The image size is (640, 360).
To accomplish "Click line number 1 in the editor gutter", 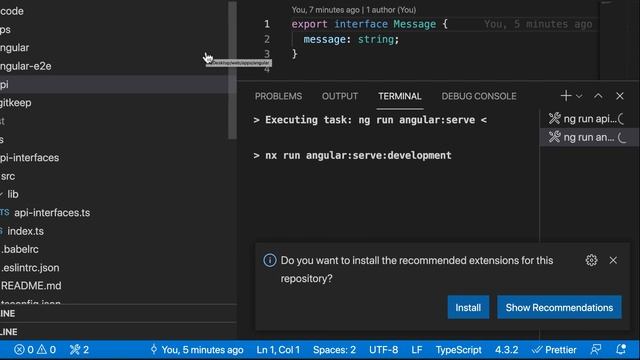I will coord(267,24).
